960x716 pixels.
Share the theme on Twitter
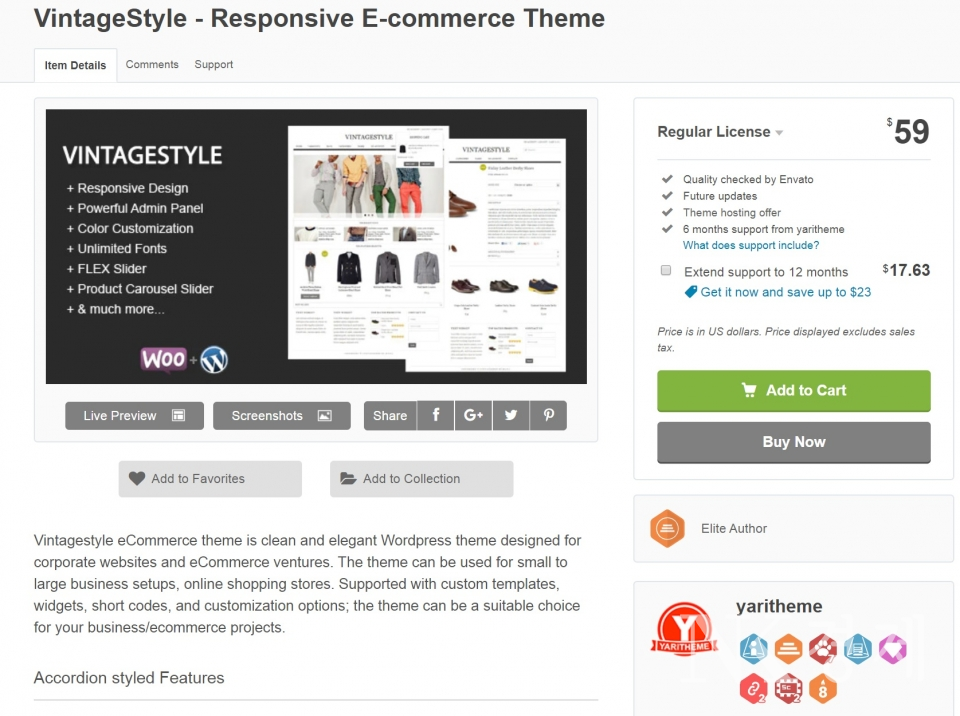(511, 416)
